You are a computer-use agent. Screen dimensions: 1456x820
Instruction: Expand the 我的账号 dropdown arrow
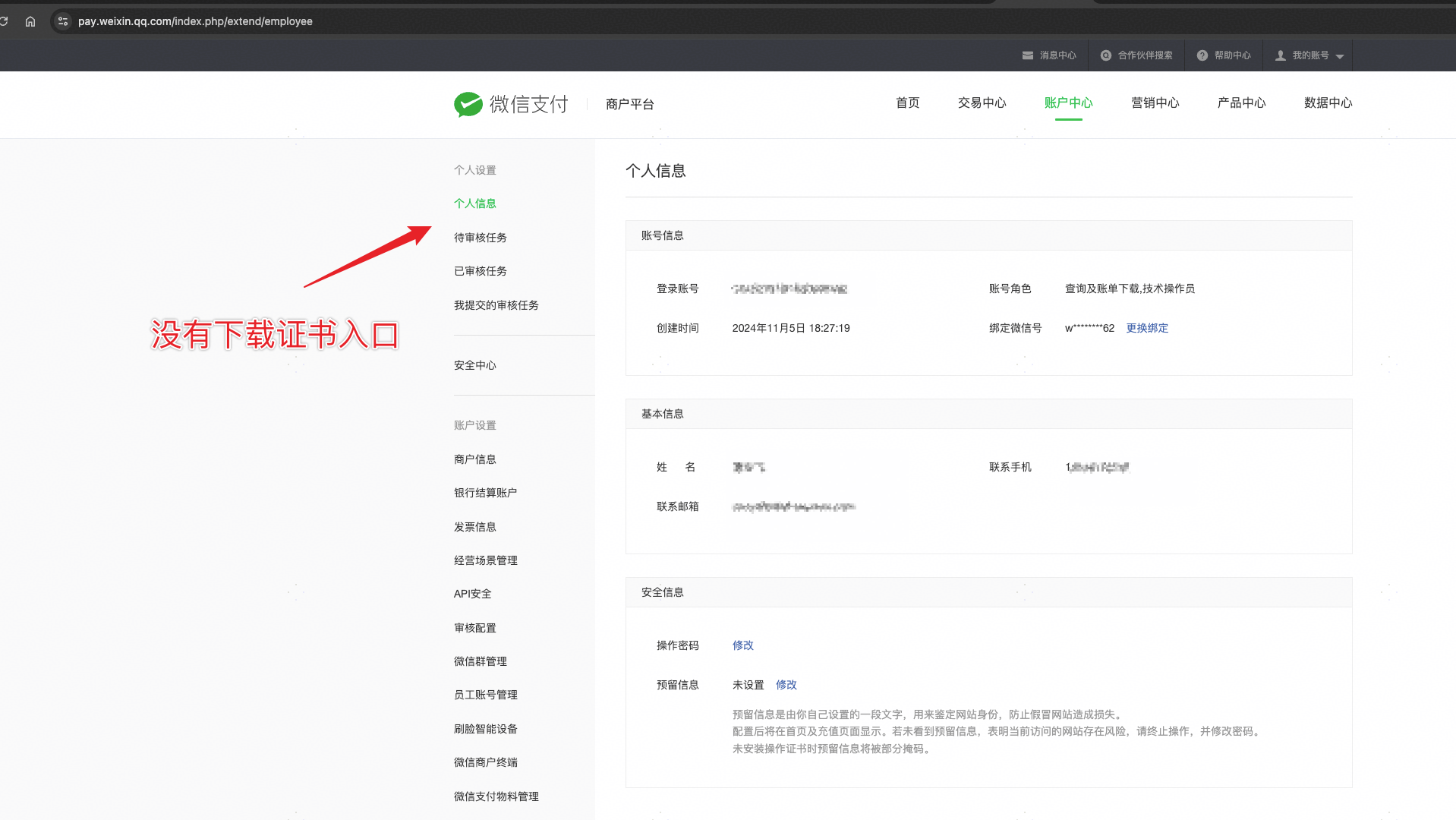click(x=1340, y=56)
